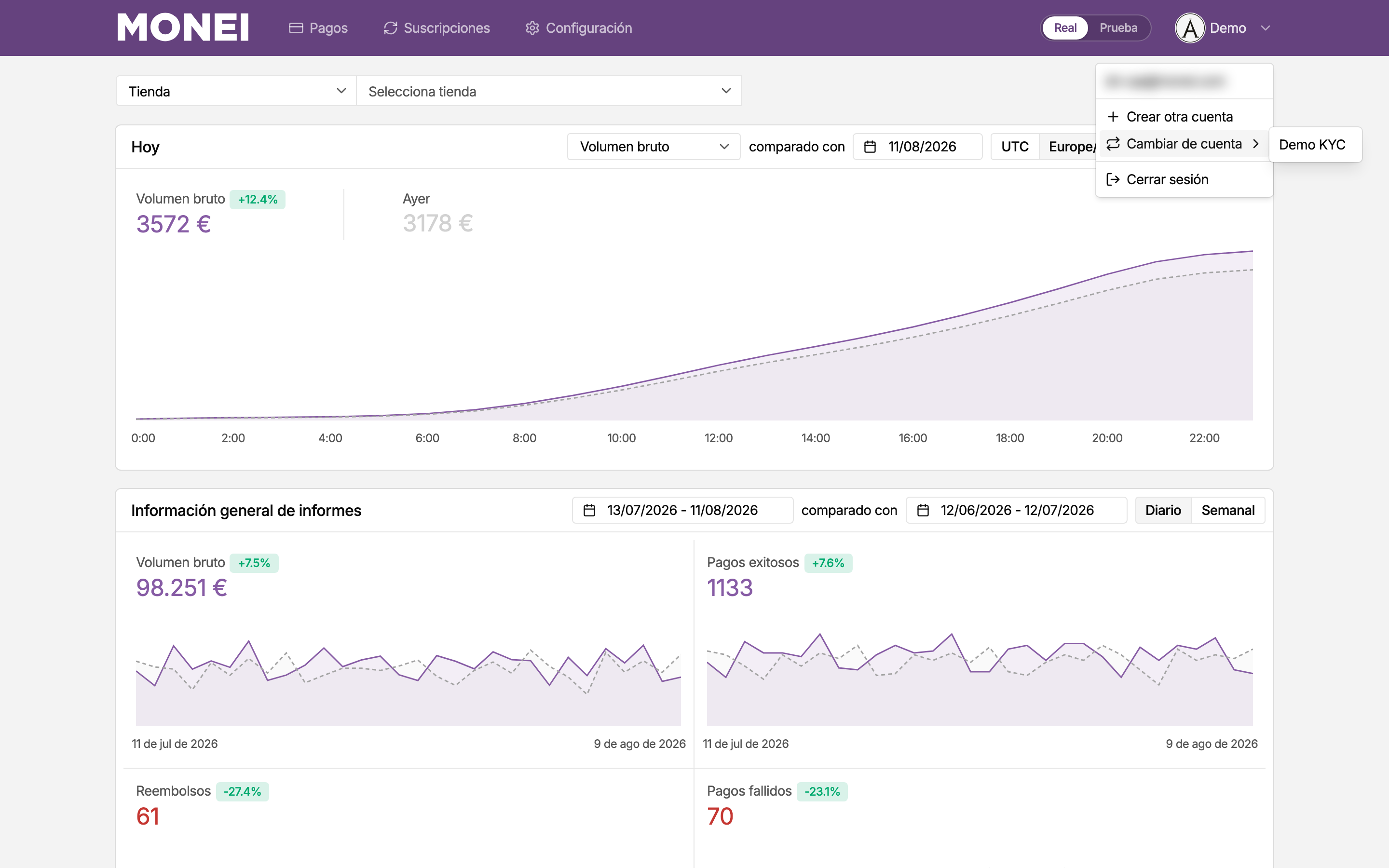The image size is (1389, 868).
Task: Click the Demo account avatar
Action: coord(1190,28)
